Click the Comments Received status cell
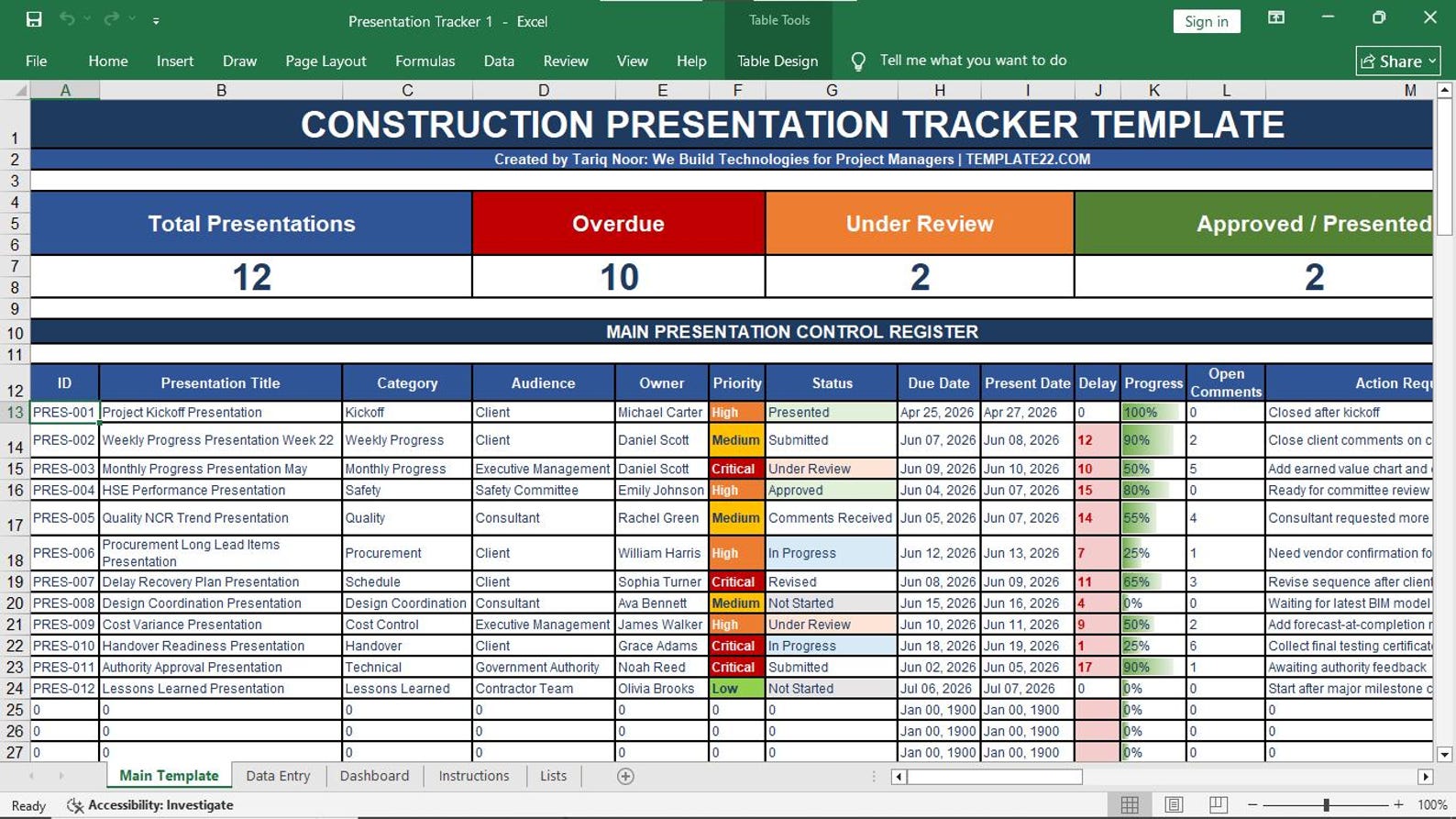1456x819 pixels. 832,518
